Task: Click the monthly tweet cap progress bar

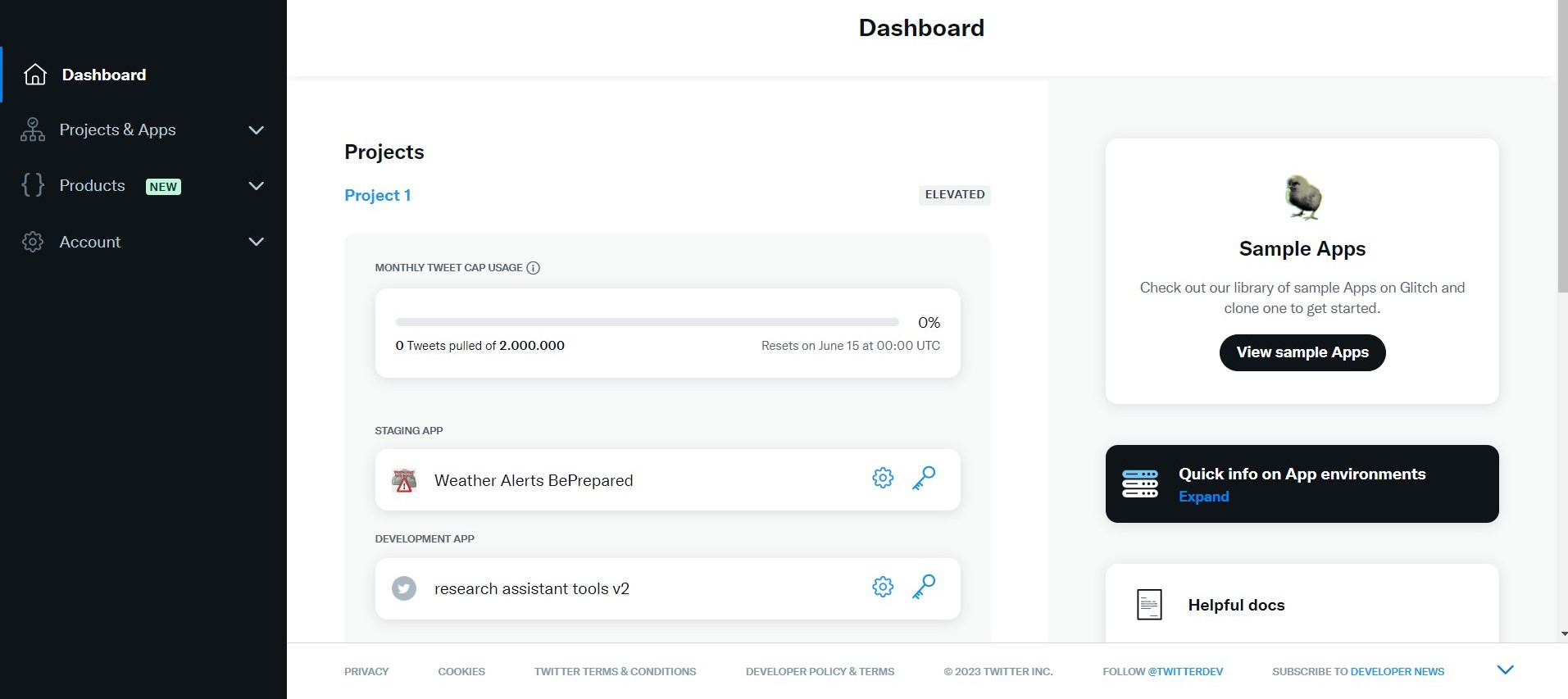Action: (x=647, y=322)
